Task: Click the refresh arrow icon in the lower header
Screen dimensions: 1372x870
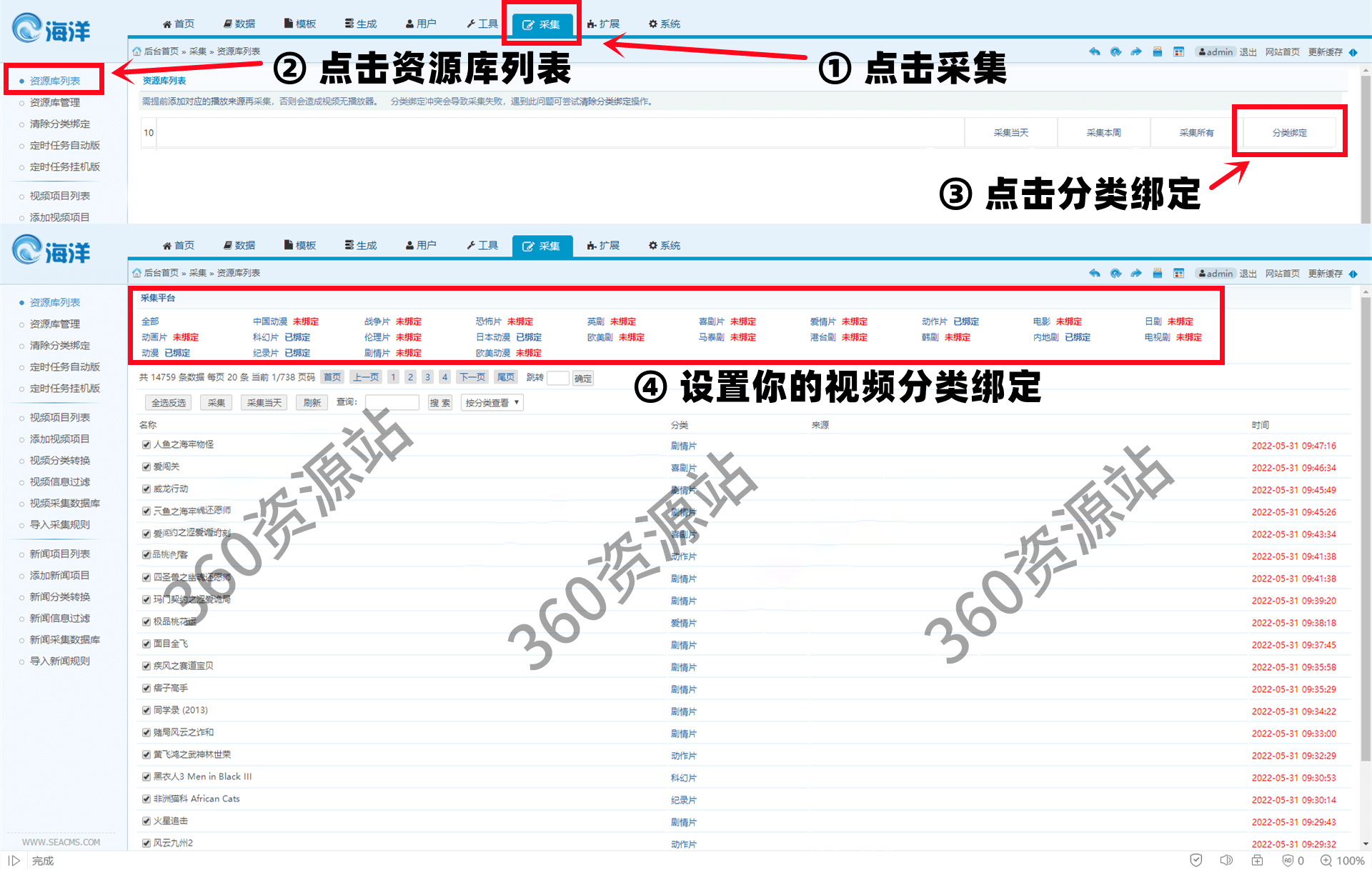Action: pyautogui.click(x=1115, y=273)
